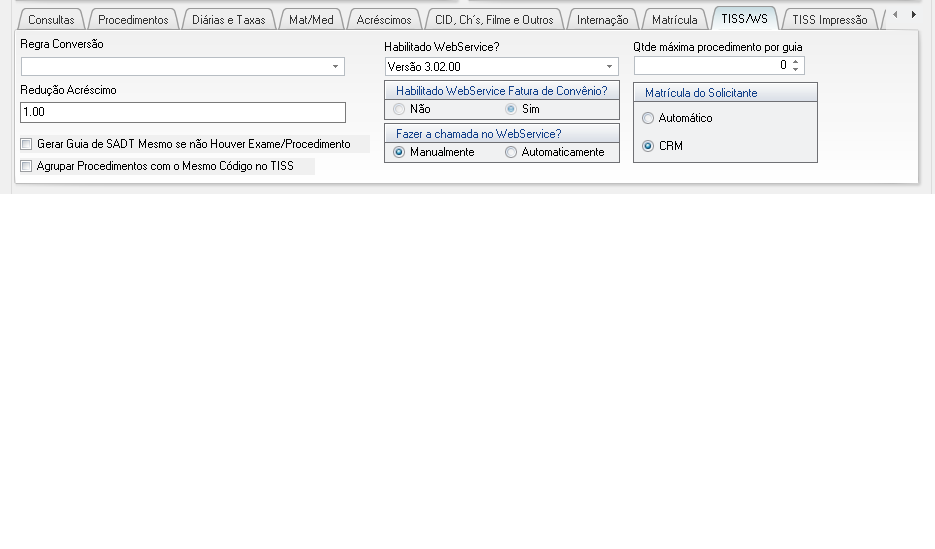Switch to the Consultas tab
Viewport: 935px width, 549px height.
coord(51,20)
